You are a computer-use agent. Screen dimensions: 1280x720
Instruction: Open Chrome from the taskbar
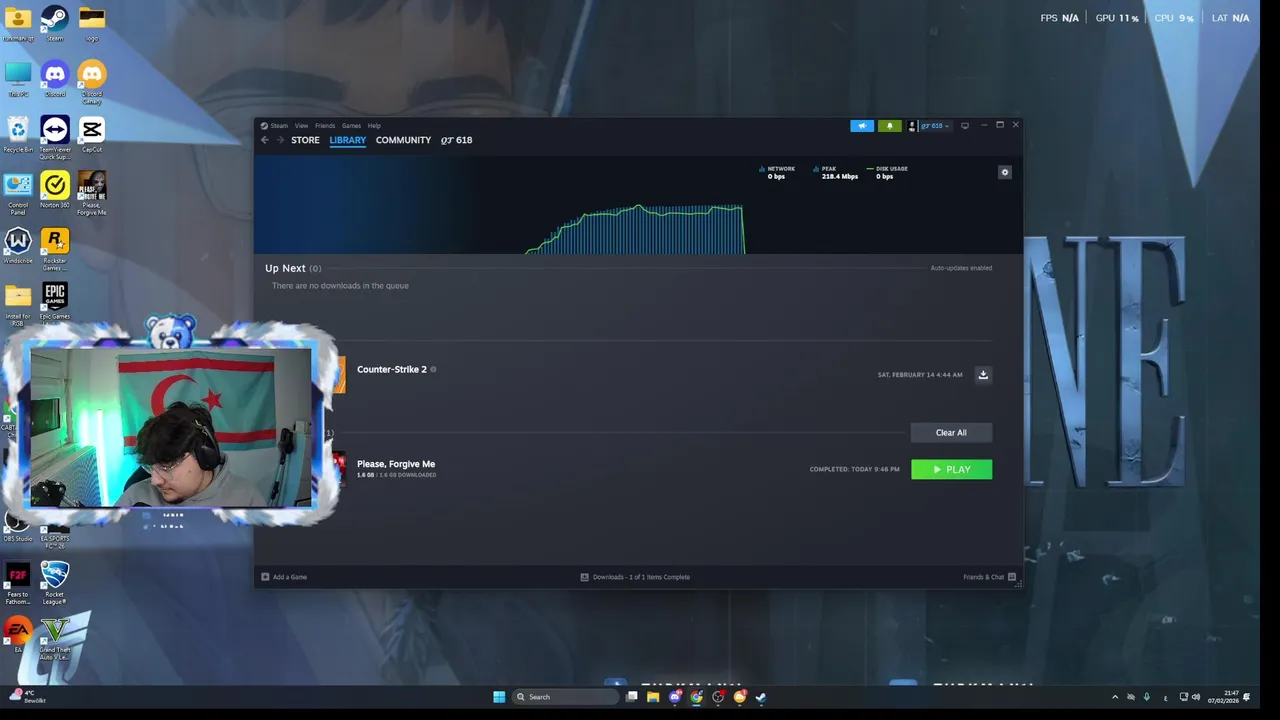pos(696,697)
